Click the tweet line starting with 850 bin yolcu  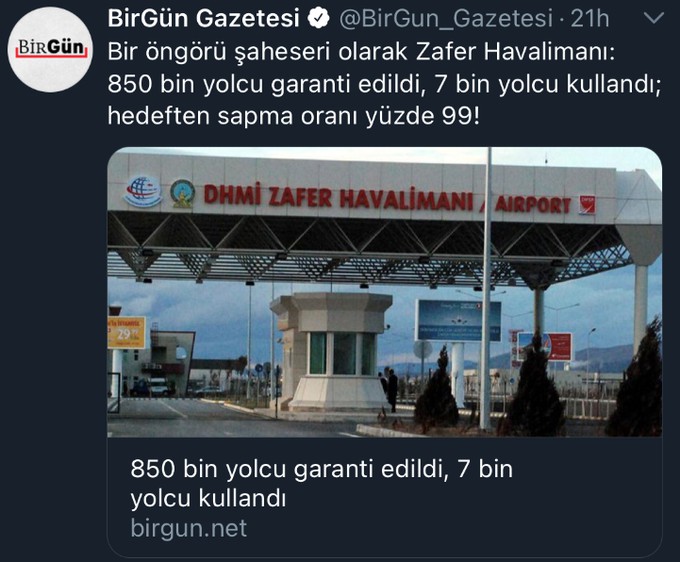tap(384, 84)
